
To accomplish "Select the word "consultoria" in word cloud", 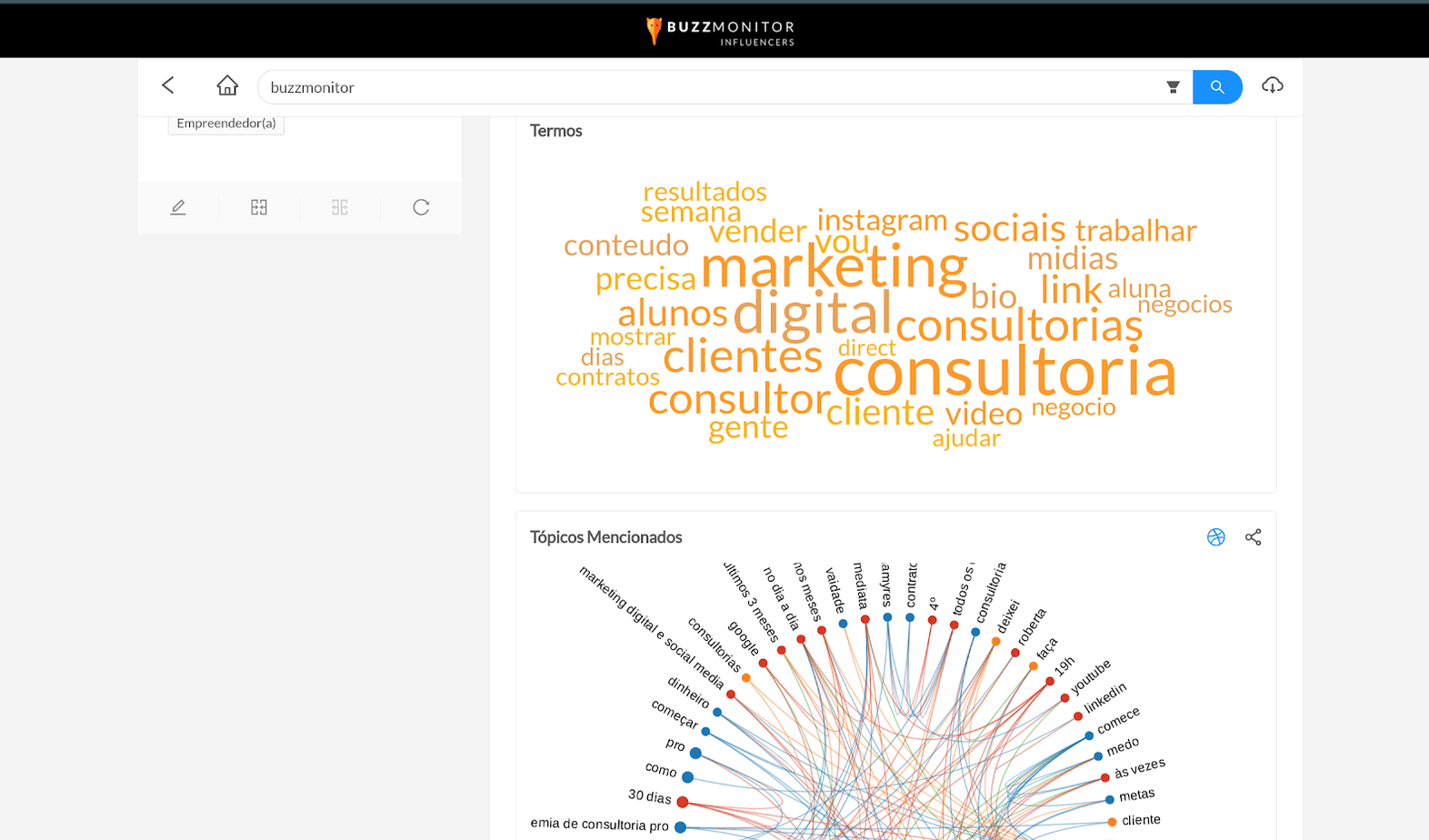I will (x=1004, y=373).
